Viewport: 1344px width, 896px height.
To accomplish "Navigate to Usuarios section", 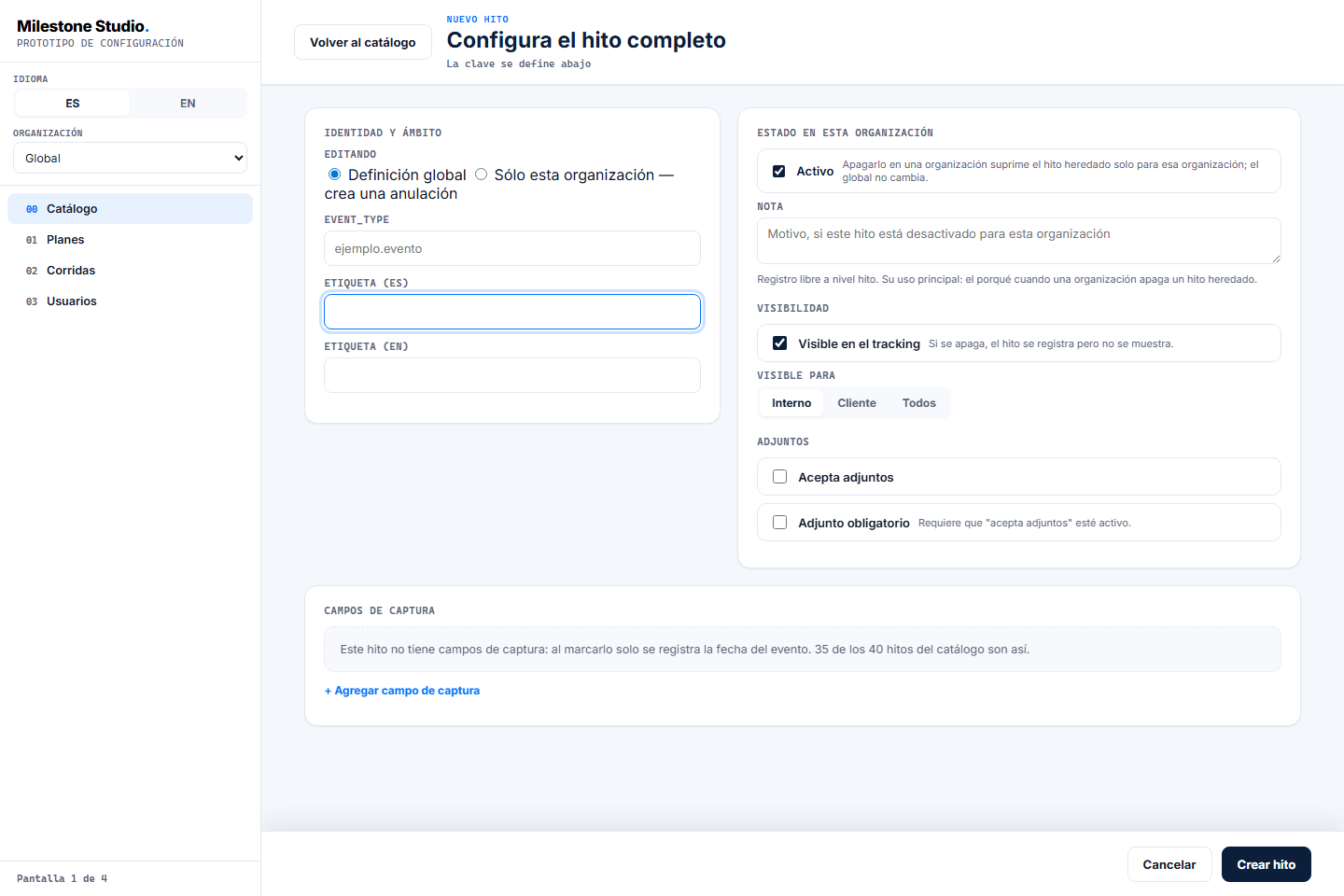I will pyautogui.click(x=130, y=301).
